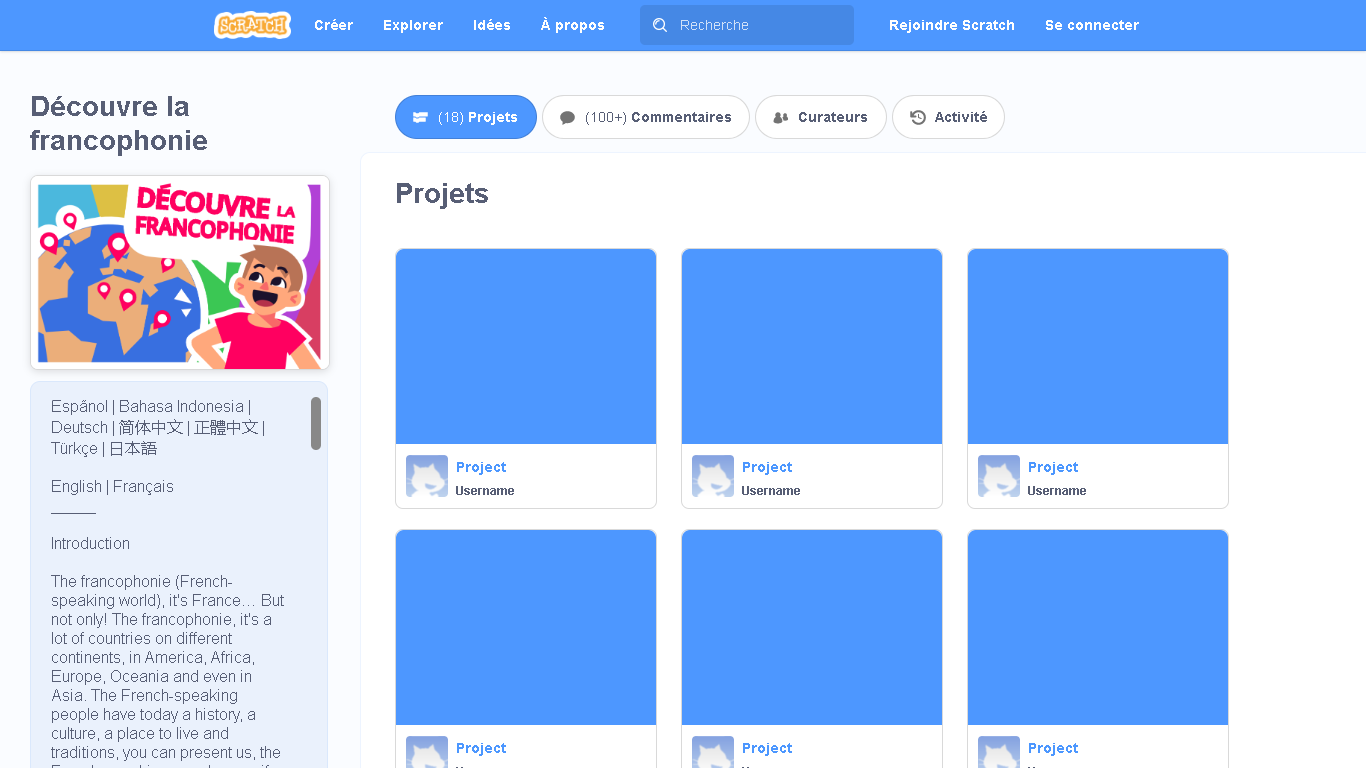1366x768 pixels.
Task: Select the projects icon on the Projets tab
Action: point(421,117)
